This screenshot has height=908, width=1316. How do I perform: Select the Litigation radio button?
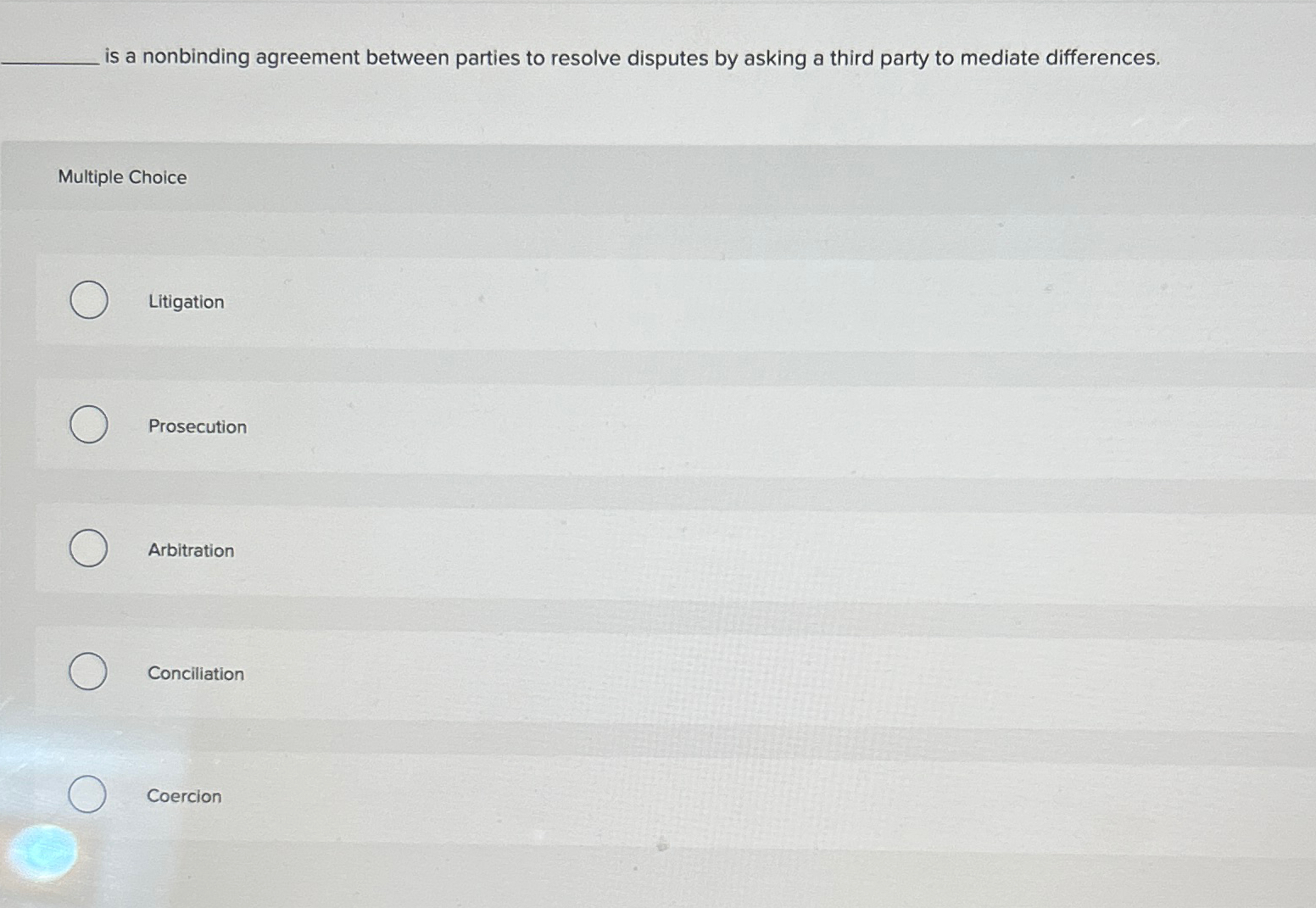(88, 300)
